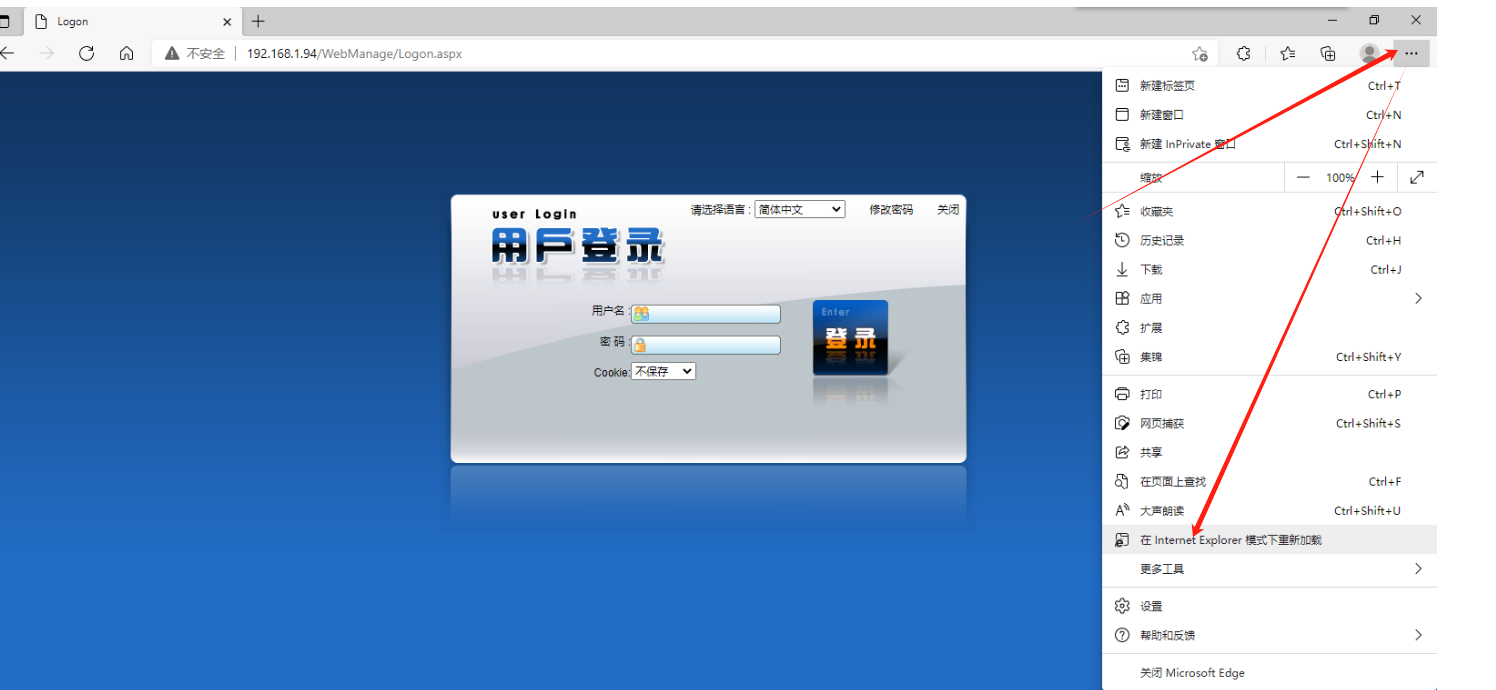
Task: Open the Extensions puzzle icon in toolbar
Action: point(1243,54)
